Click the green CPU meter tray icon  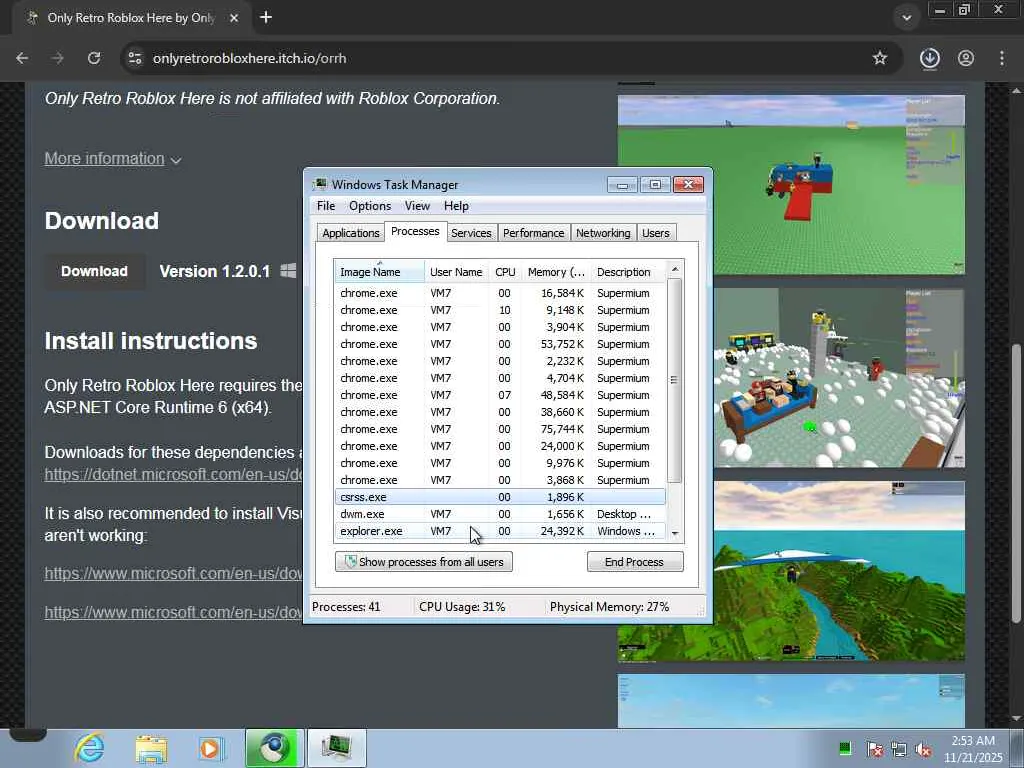click(x=845, y=749)
